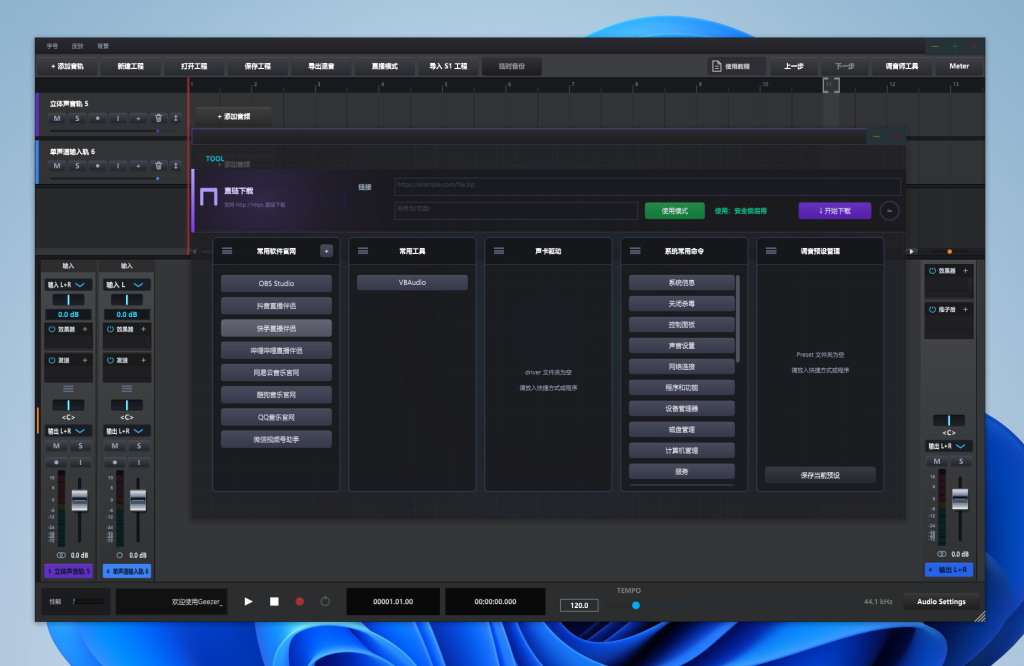Open 输出 L+R dropdown on channel 5 strip
Screen dimensions: 1024x666
[68, 431]
